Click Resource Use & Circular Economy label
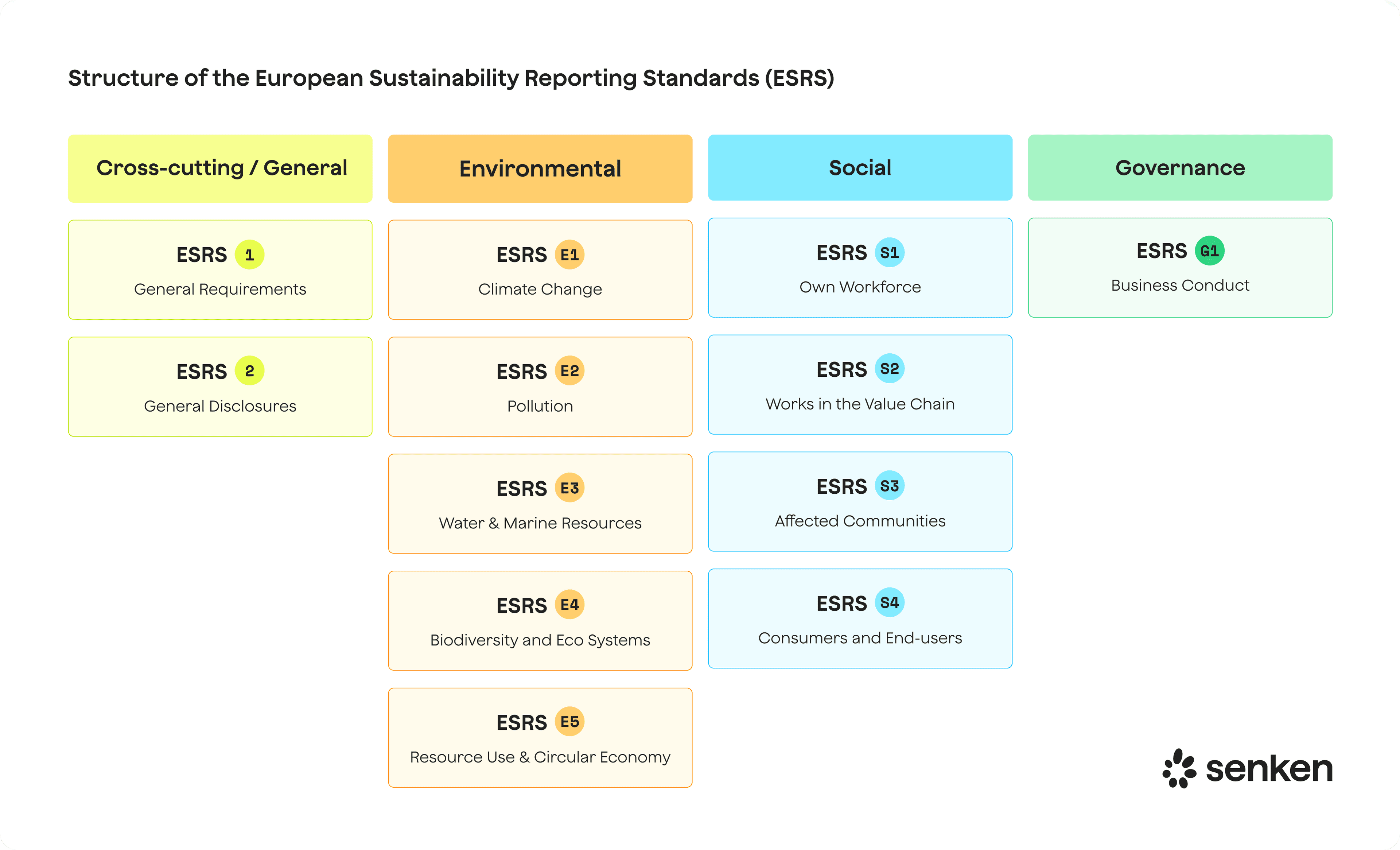The height and width of the screenshot is (850, 1400). [540, 757]
